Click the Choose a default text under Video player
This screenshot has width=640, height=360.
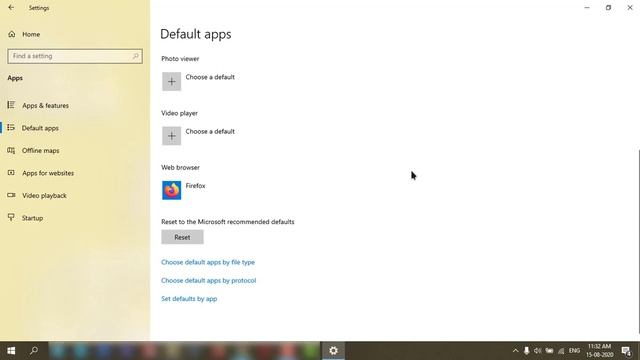click(x=210, y=131)
